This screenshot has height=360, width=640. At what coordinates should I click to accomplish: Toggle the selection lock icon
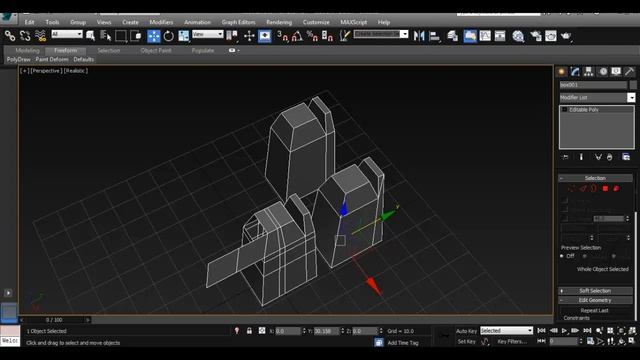[x=249, y=331]
